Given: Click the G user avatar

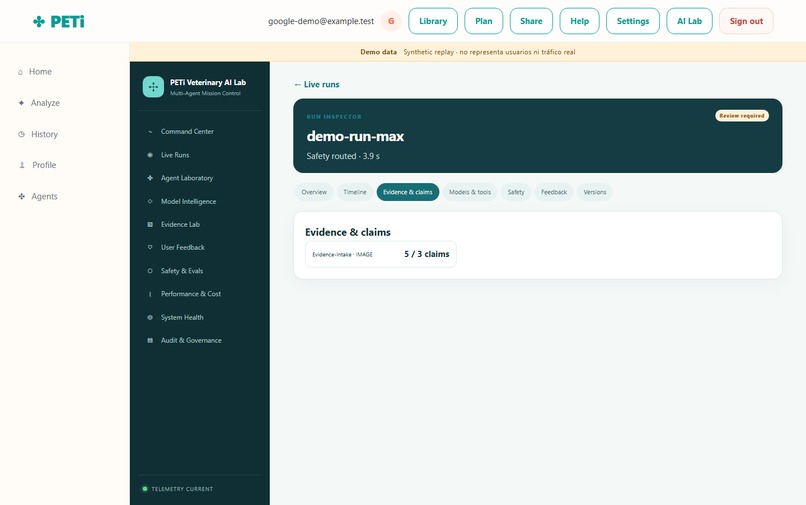Looking at the screenshot, I should 391,21.
